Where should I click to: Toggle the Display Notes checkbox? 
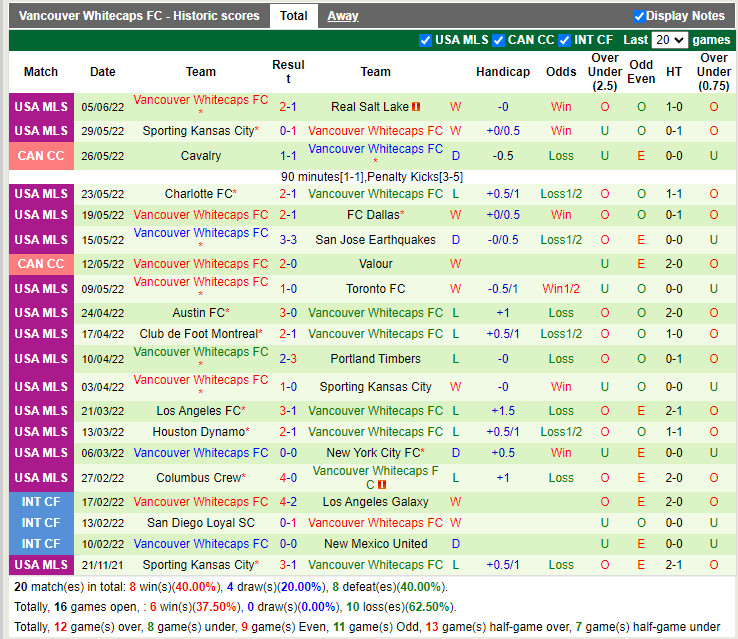pyautogui.click(x=640, y=16)
